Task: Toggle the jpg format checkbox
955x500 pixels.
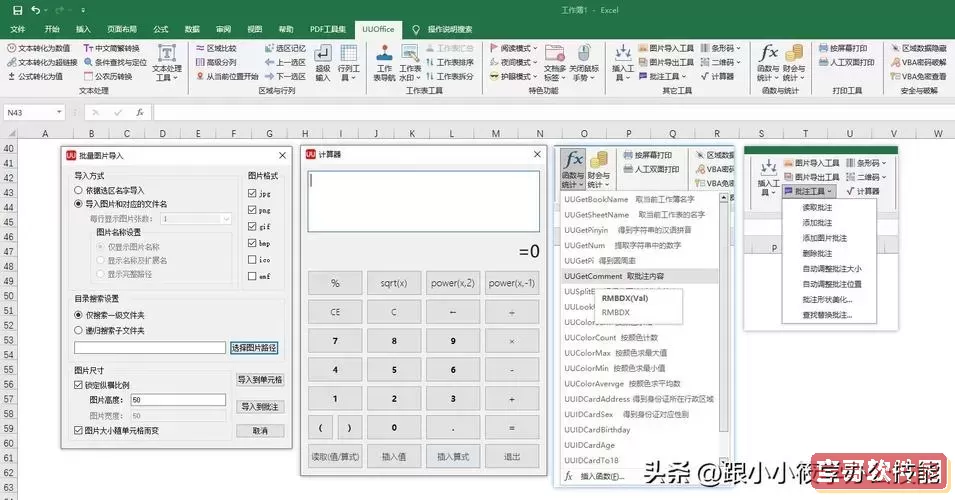Action: coord(252,194)
